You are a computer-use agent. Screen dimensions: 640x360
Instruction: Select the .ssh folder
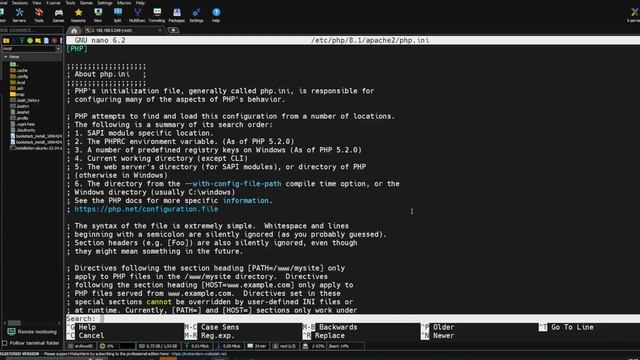coord(17,88)
